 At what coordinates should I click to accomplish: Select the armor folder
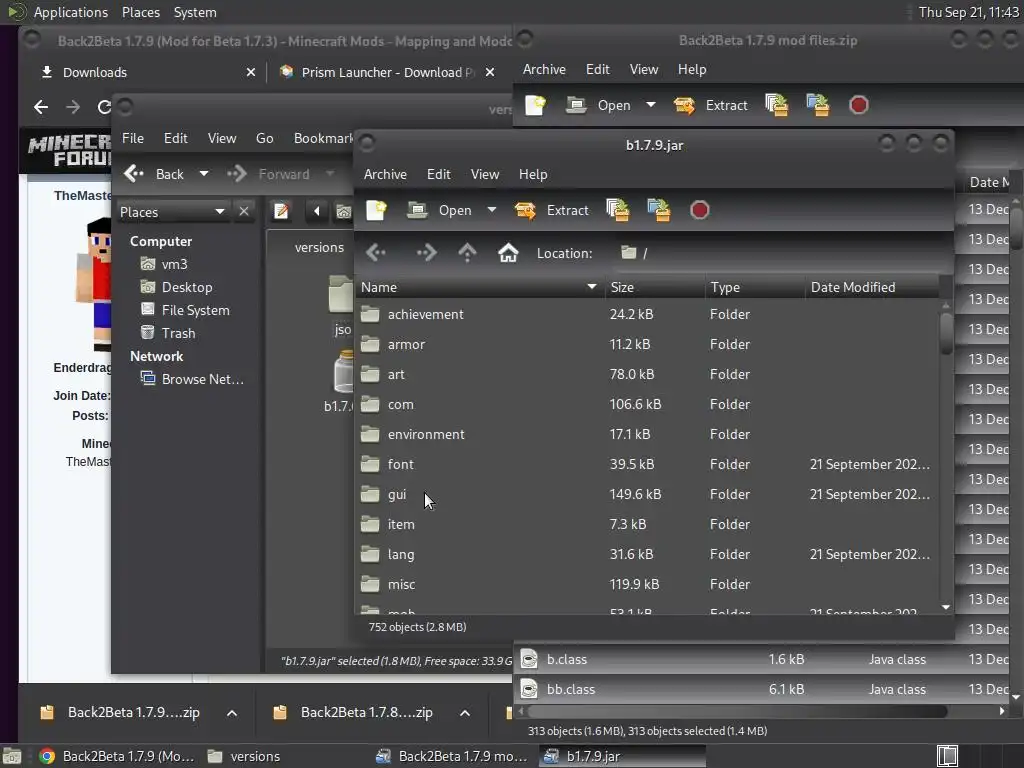tap(647, 344)
